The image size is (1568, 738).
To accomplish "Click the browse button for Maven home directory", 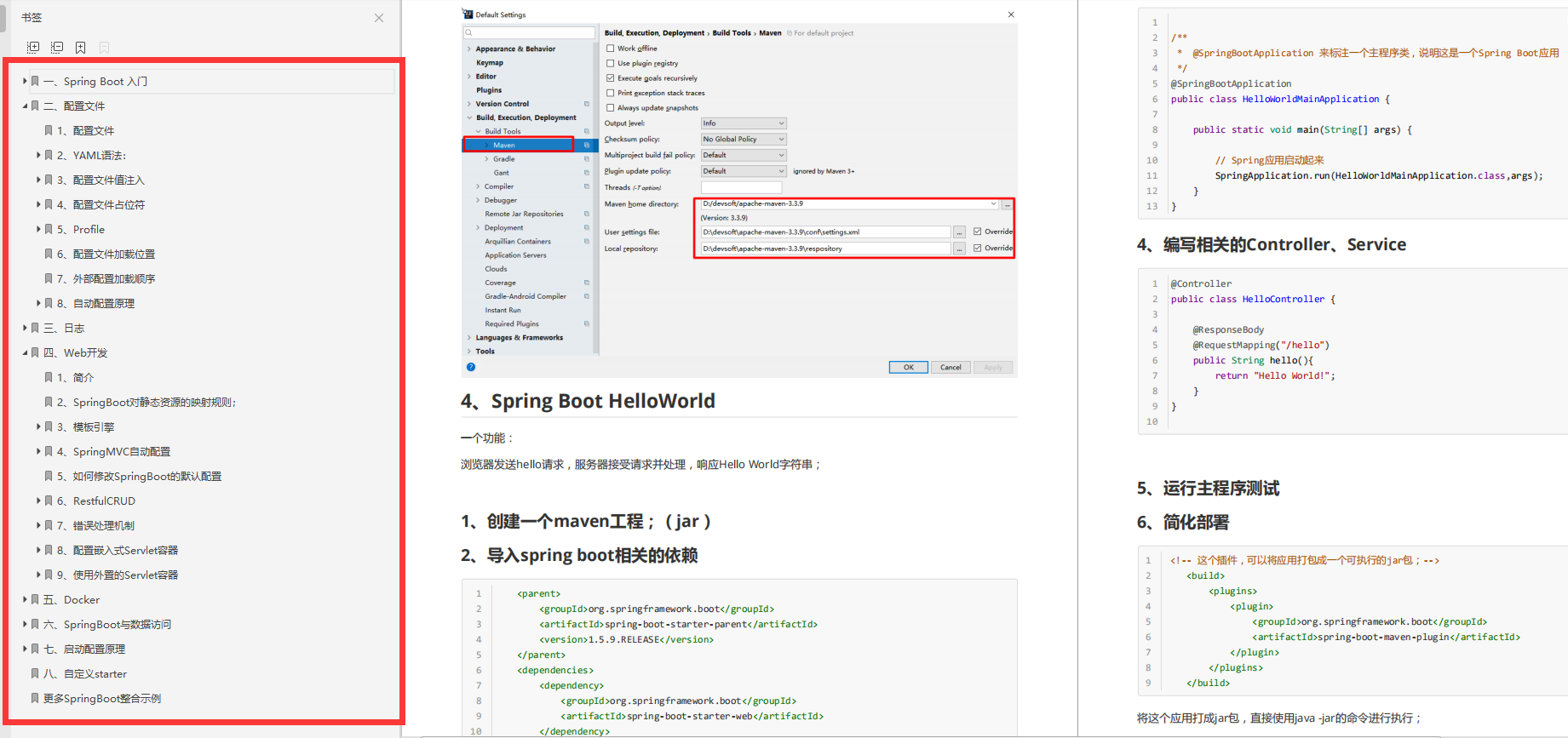I will (x=1007, y=204).
